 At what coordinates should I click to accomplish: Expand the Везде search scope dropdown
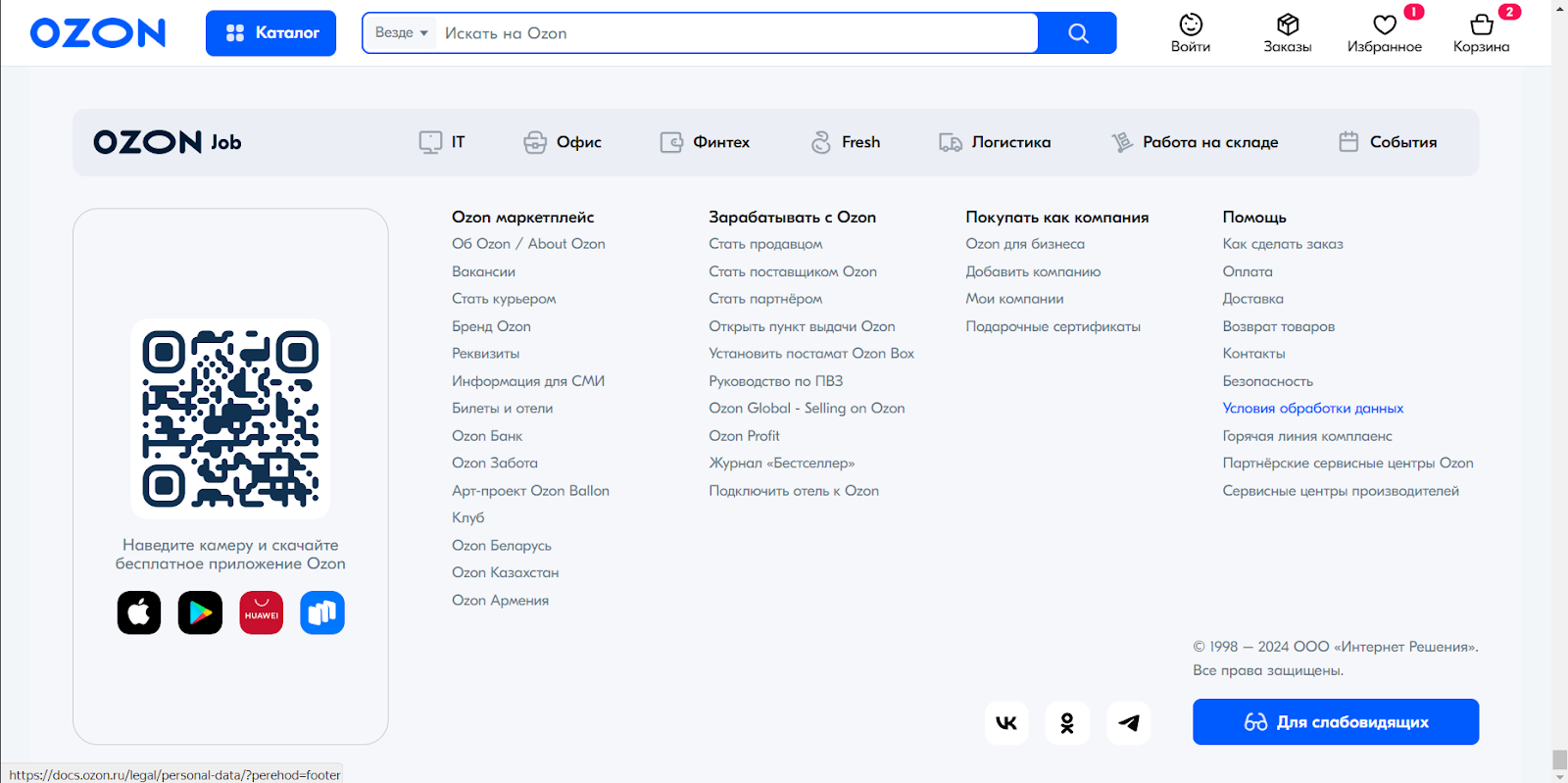tap(401, 33)
